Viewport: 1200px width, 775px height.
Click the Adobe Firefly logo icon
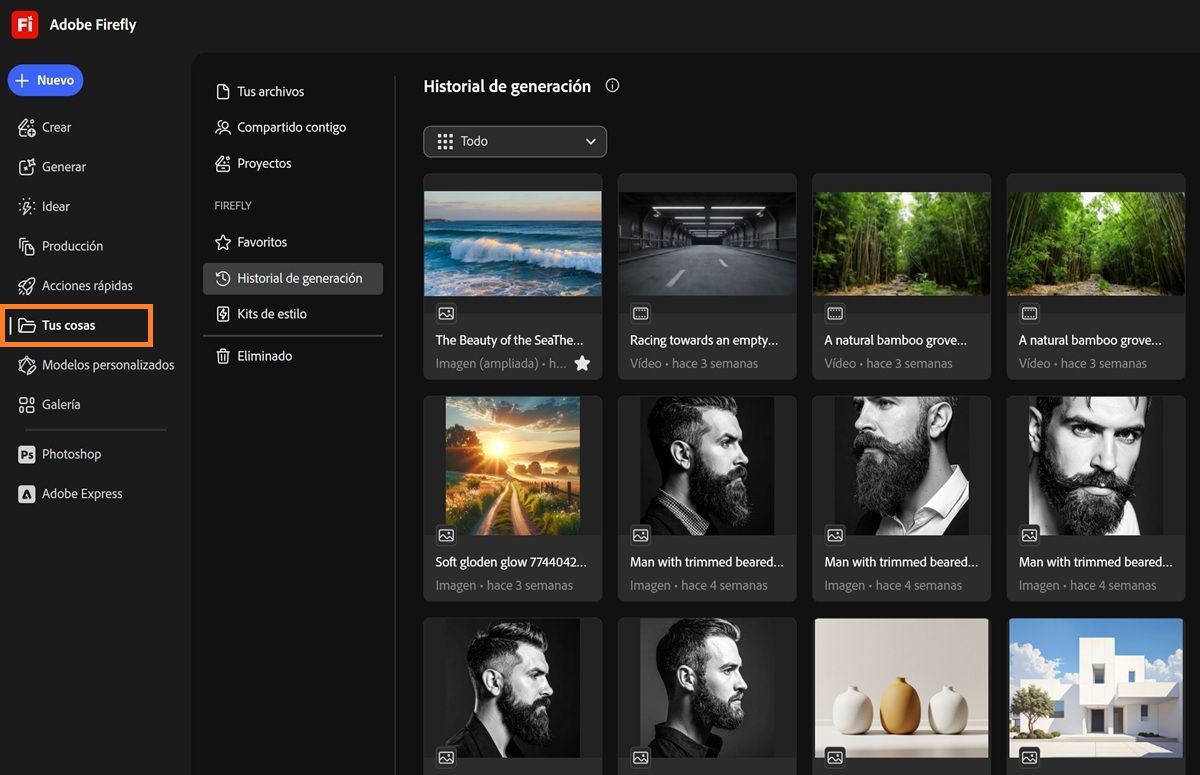[x=25, y=25]
